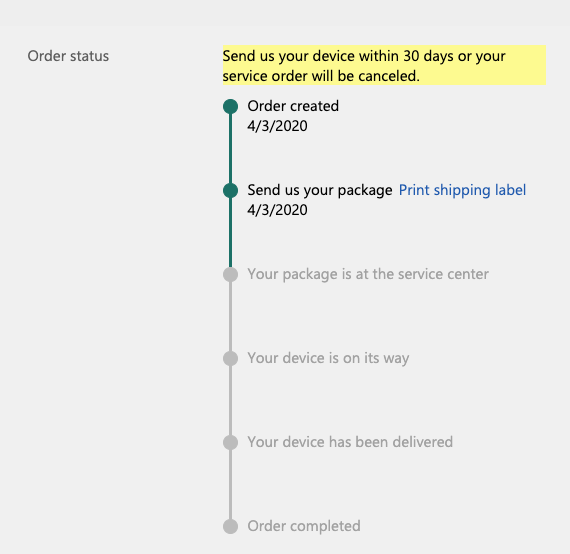The image size is (570, 554).
Task: Click the Order created date 4/3/2020
Action: (x=277, y=126)
